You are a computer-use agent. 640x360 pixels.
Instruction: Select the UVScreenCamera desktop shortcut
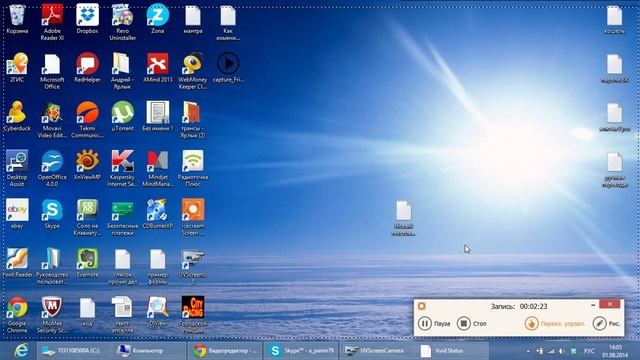pos(193,266)
